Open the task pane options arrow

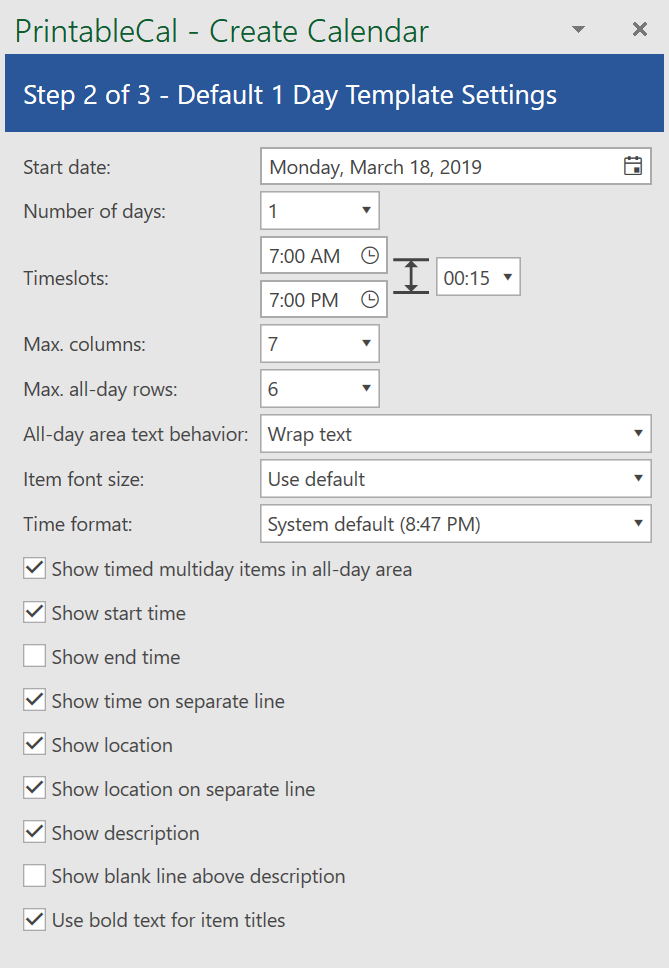click(x=578, y=29)
